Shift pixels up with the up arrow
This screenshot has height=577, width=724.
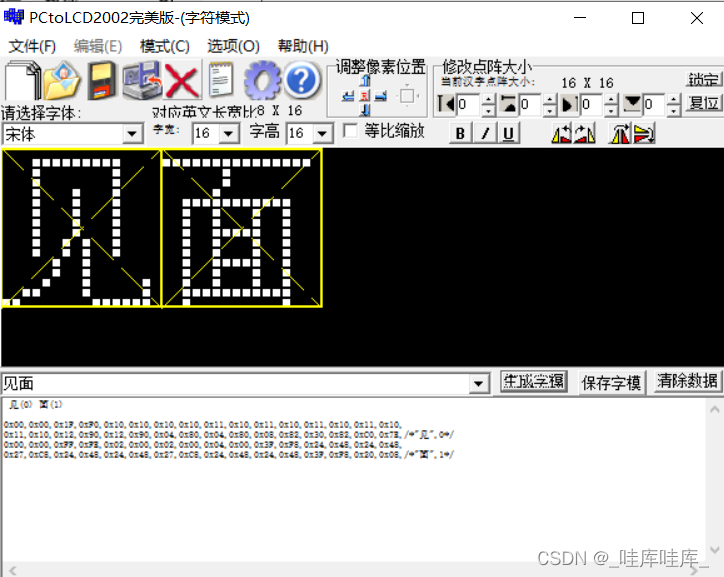[x=365, y=81]
